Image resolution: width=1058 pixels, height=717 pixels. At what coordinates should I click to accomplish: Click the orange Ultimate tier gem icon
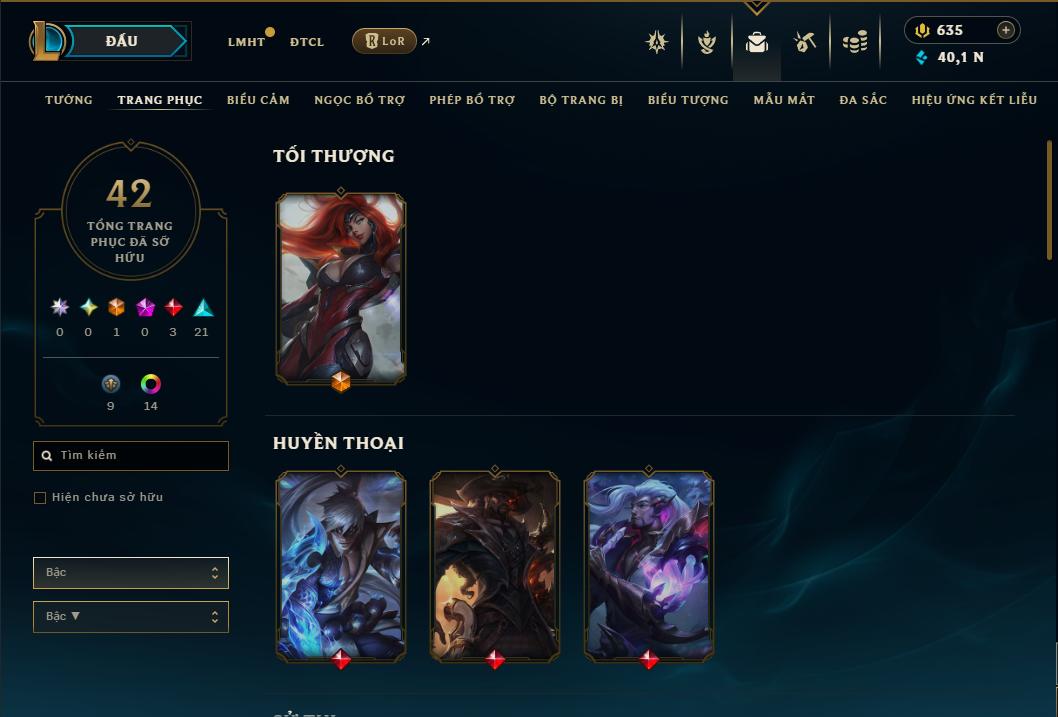coord(116,308)
